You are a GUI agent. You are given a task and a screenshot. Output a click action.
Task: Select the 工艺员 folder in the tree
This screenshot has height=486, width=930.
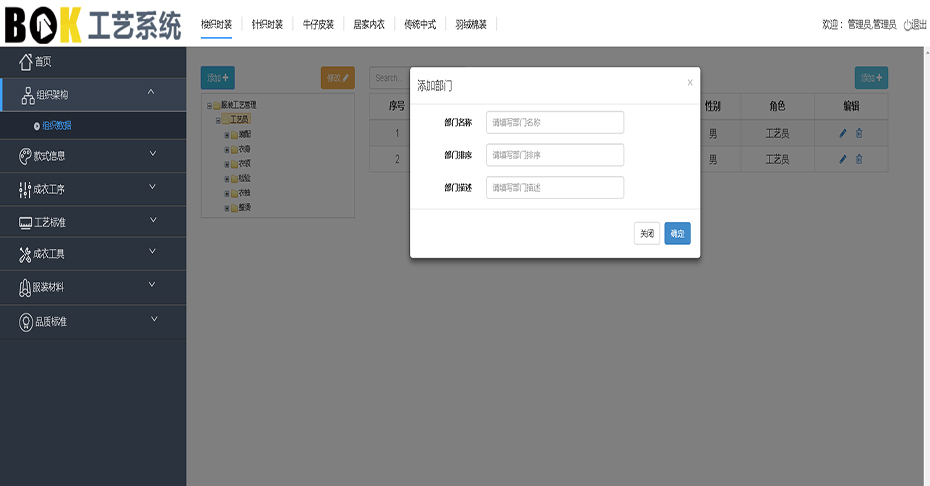pyautogui.click(x=239, y=119)
